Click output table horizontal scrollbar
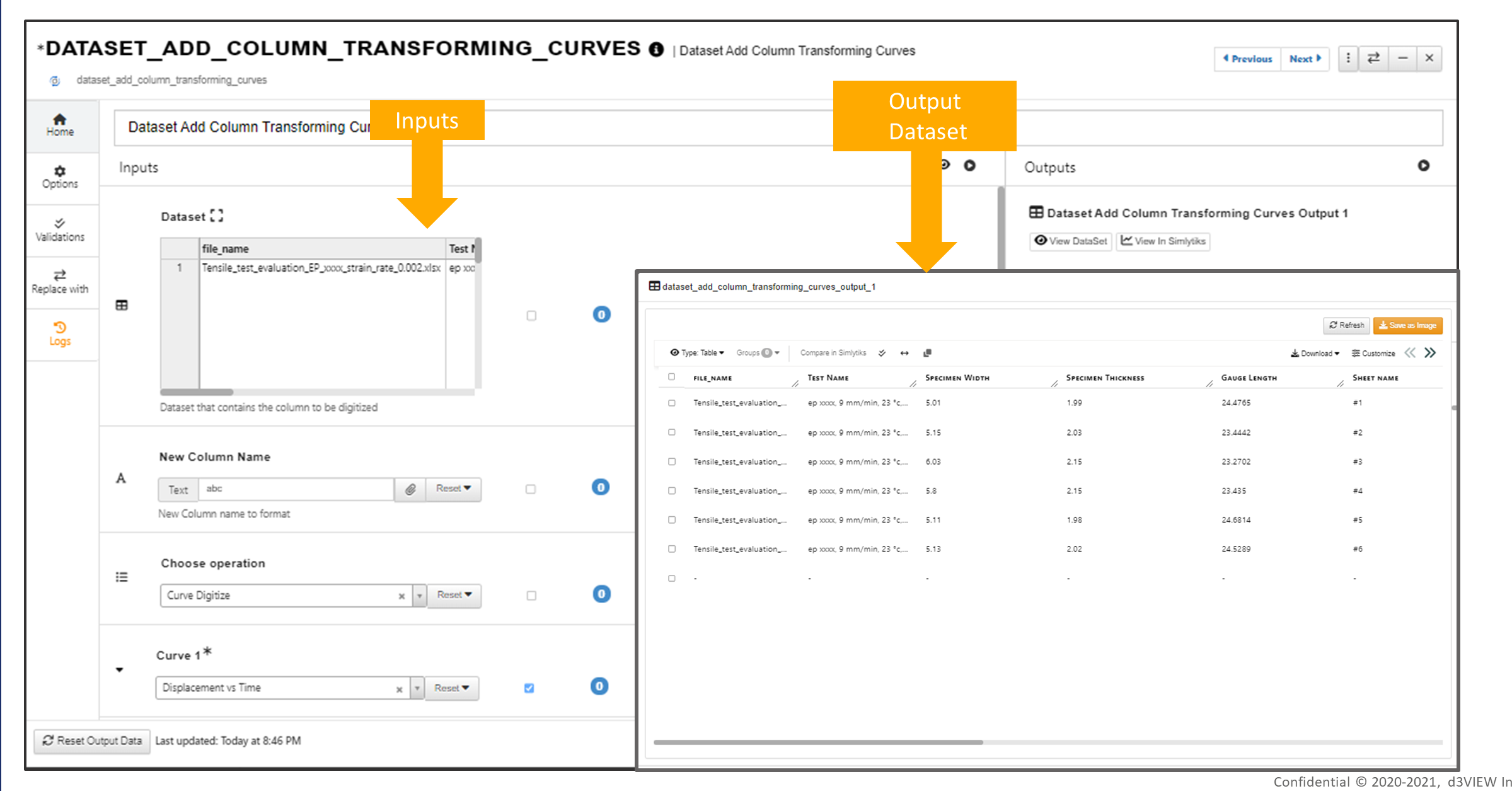The height and width of the screenshot is (791, 1512). pyautogui.click(x=818, y=742)
